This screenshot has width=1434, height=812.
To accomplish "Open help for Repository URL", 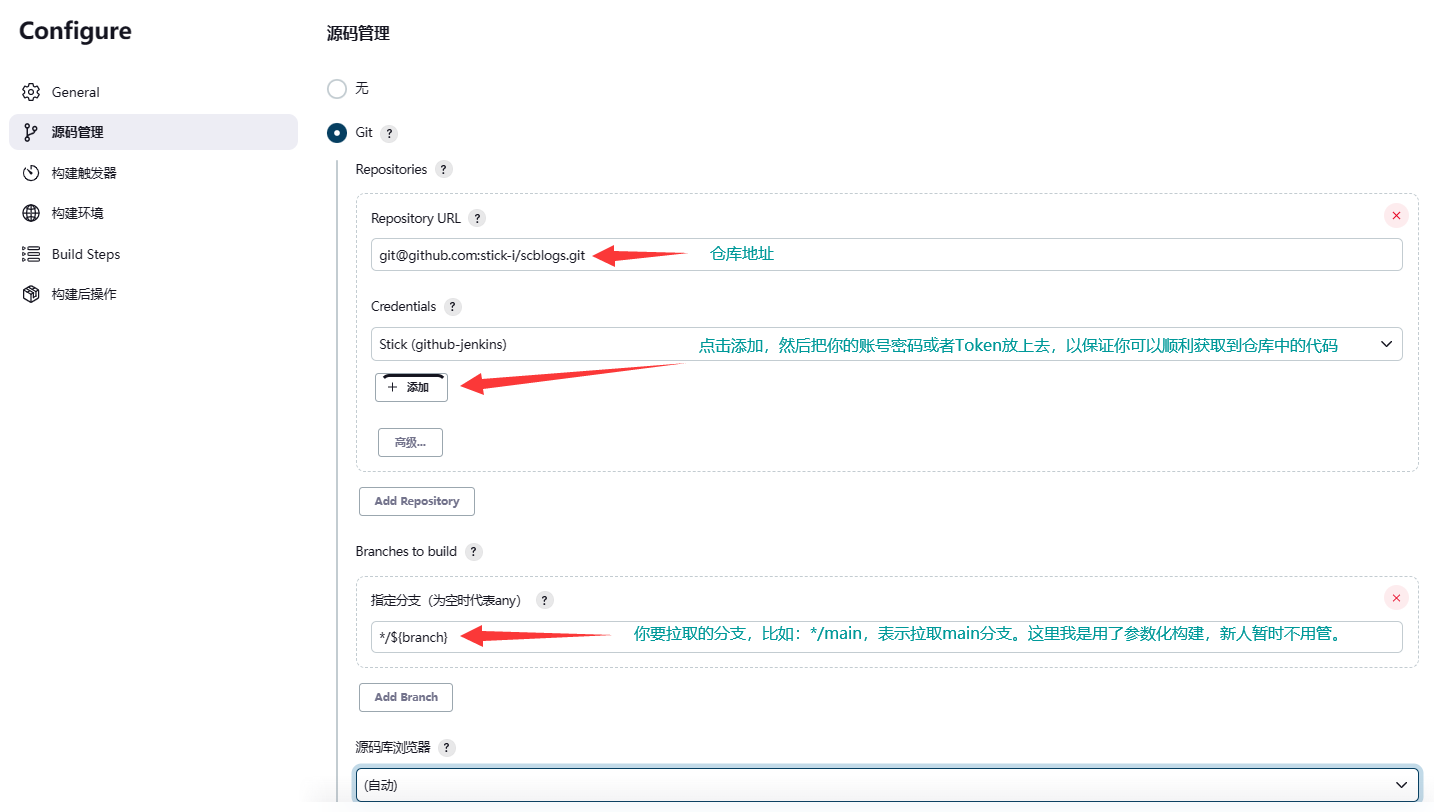I will [x=477, y=218].
